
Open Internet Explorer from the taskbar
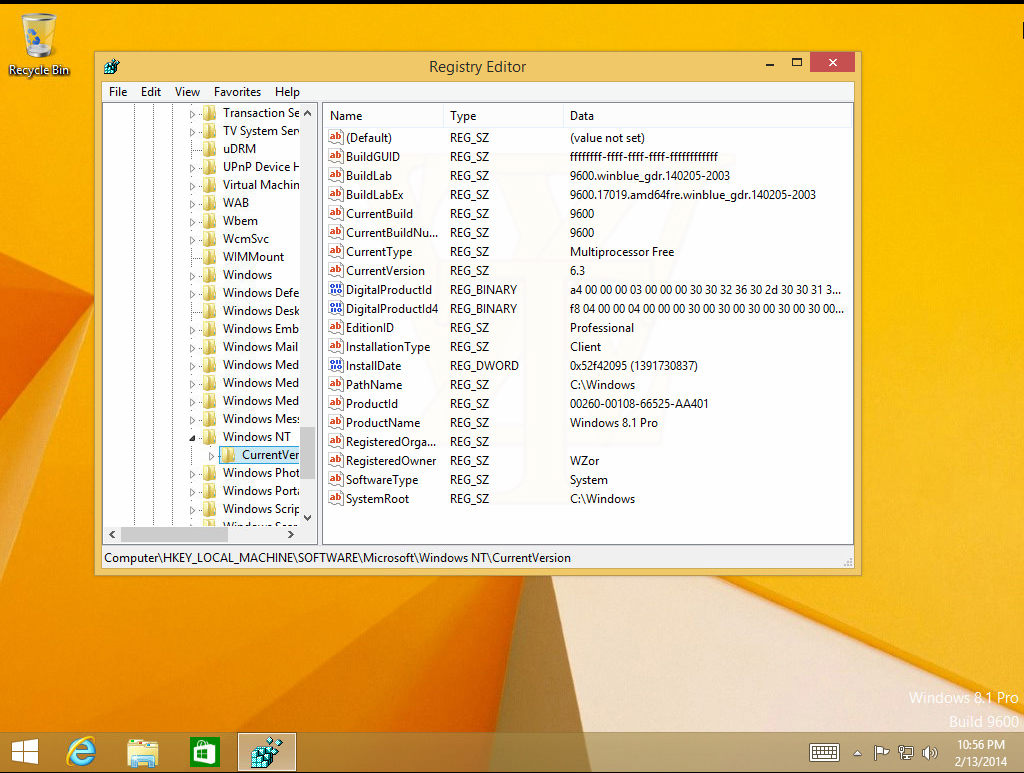point(80,752)
